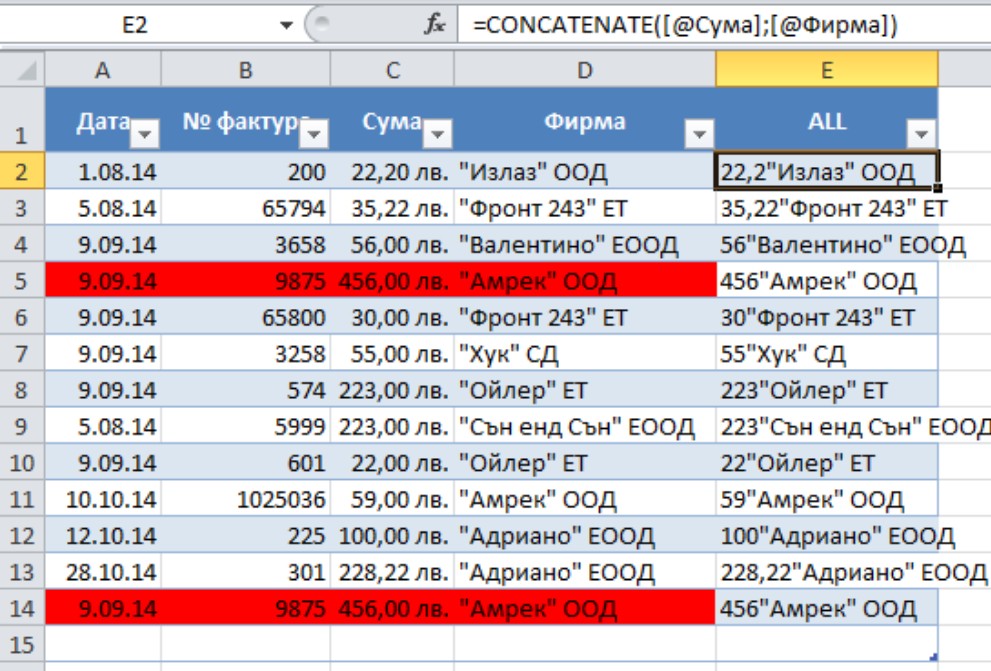
Task: Click the Фирма header cell
Action: (x=585, y=119)
